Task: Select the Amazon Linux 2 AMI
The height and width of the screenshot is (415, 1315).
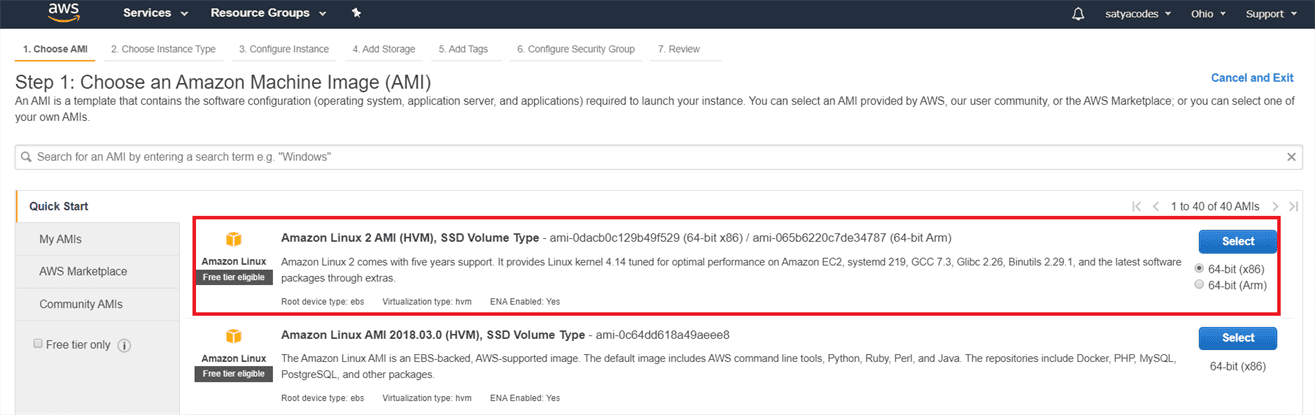Action: pyautogui.click(x=1238, y=241)
